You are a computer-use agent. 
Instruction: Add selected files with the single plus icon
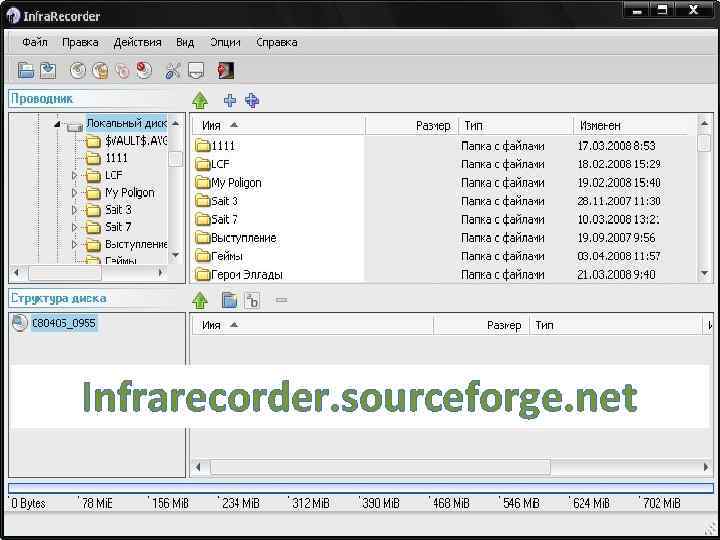[230, 100]
